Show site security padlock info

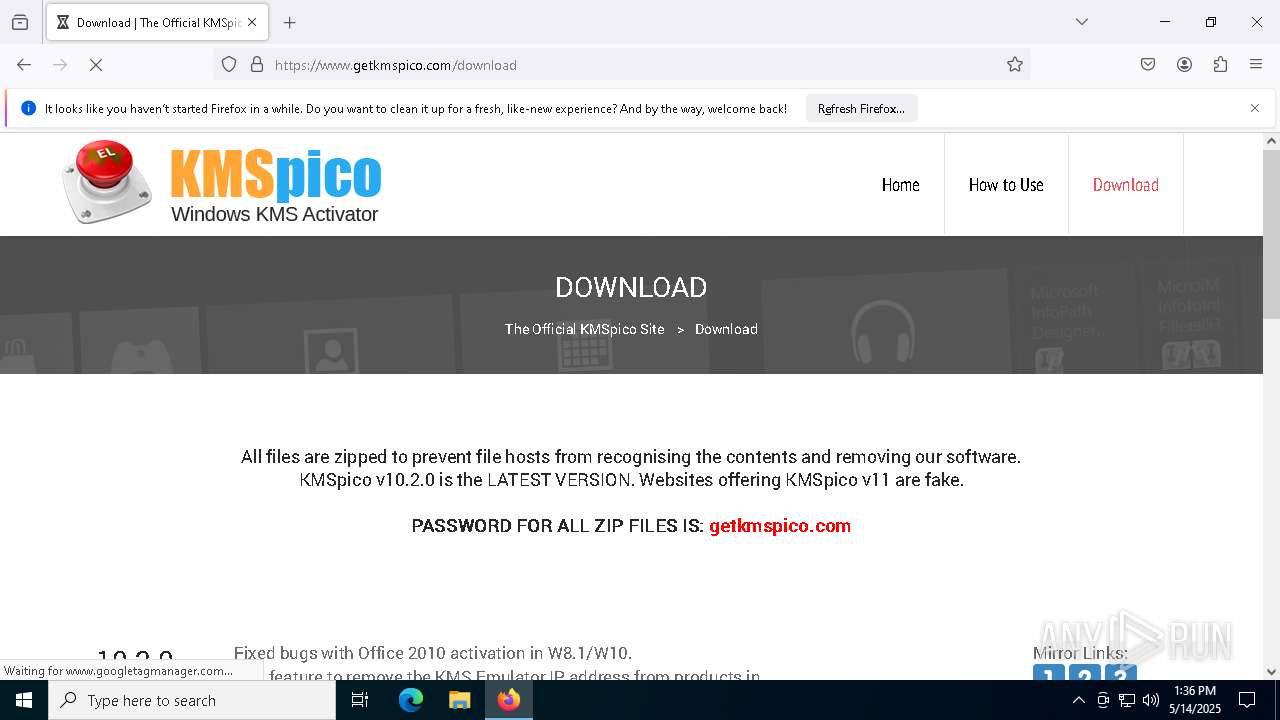257,65
